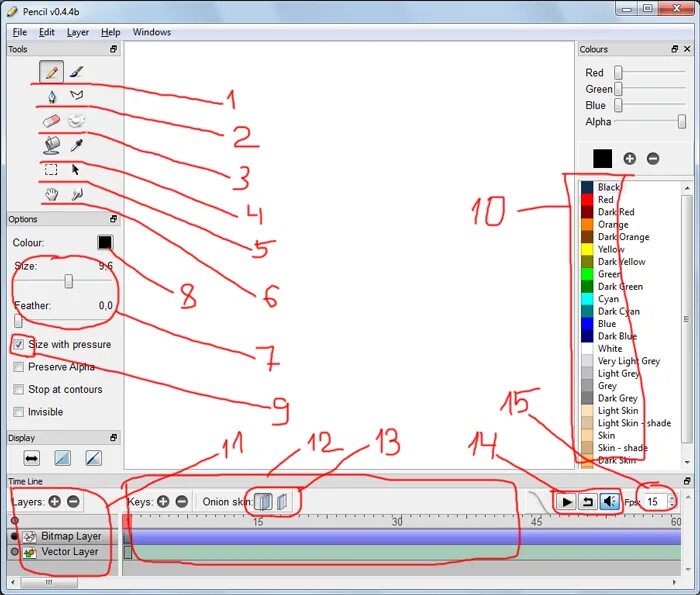Float the Time Line panel
This screenshot has width=700, height=595.
coord(687,481)
